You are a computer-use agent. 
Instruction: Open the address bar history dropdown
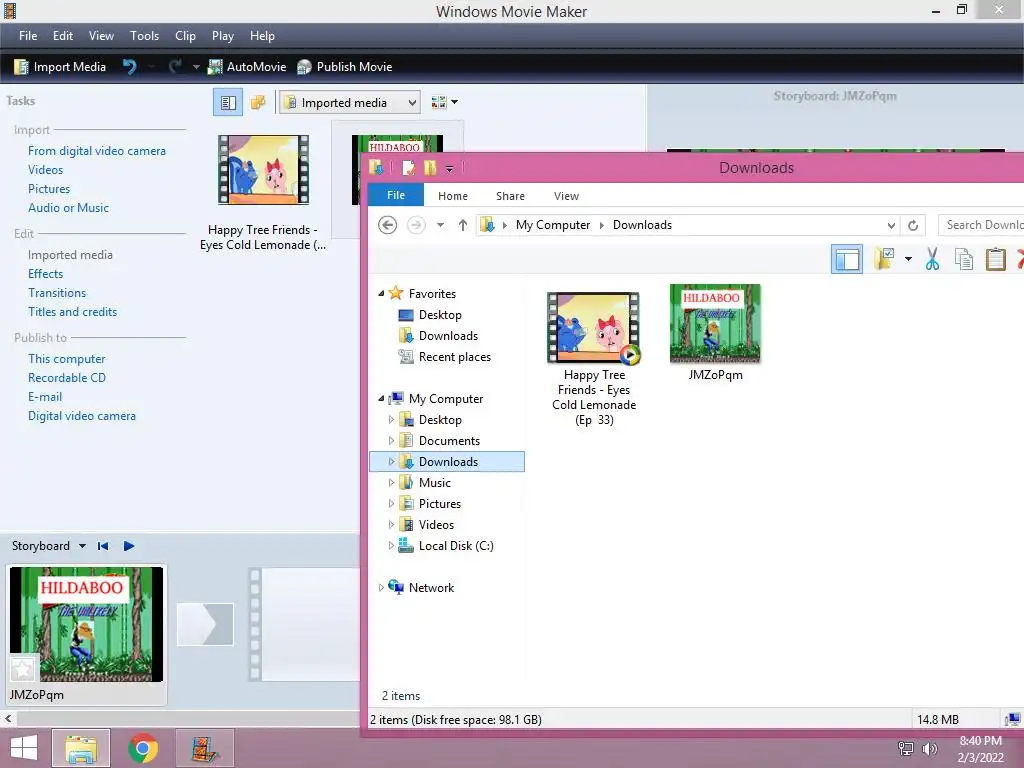(891, 225)
